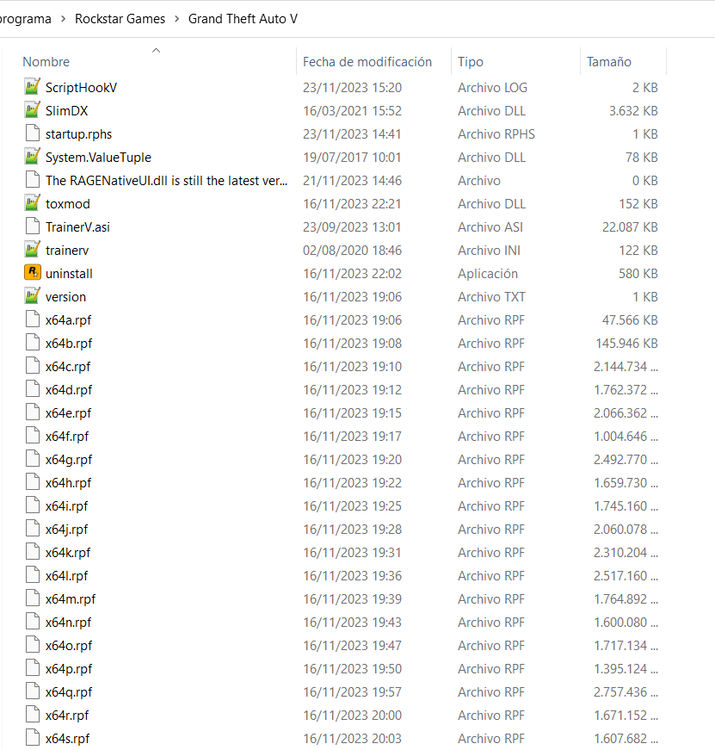Image resolution: width=715 pixels, height=750 pixels.
Task: Select the x64i.rpf file icon
Action: point(32,506)
